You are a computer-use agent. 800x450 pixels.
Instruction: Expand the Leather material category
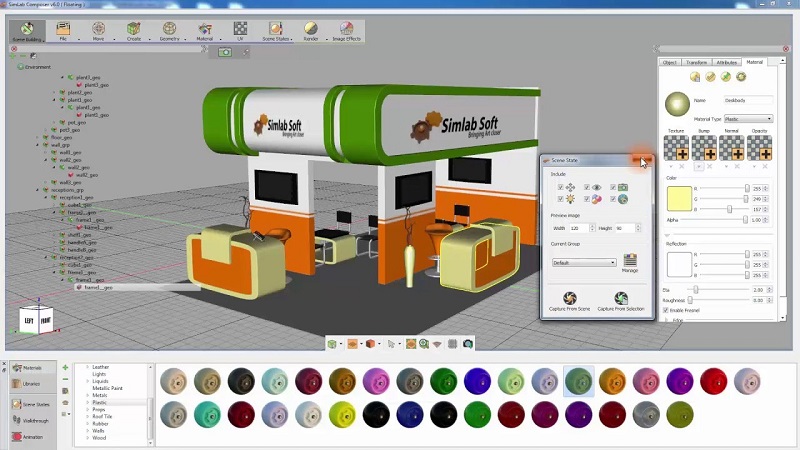pos(87,367)
